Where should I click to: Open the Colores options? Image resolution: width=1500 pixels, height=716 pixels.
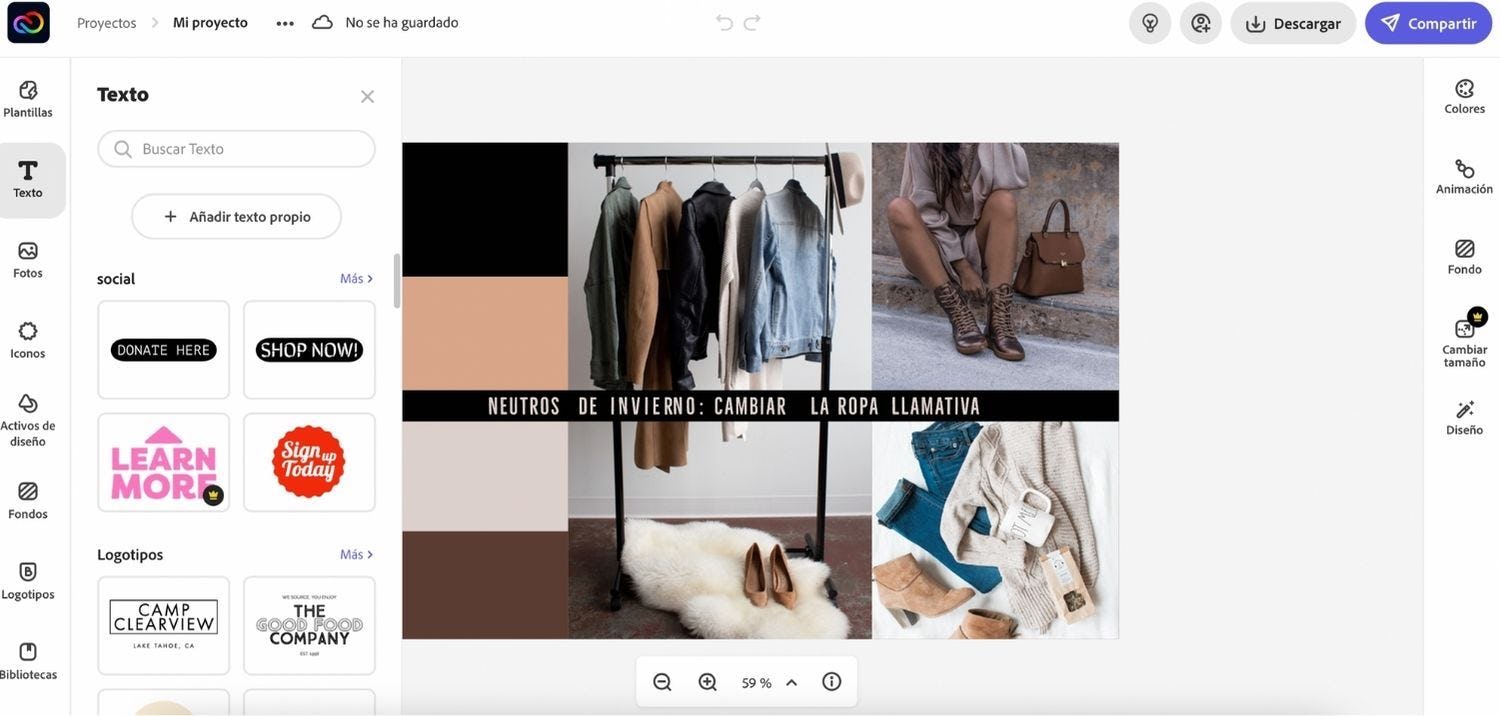point(1464,96)
